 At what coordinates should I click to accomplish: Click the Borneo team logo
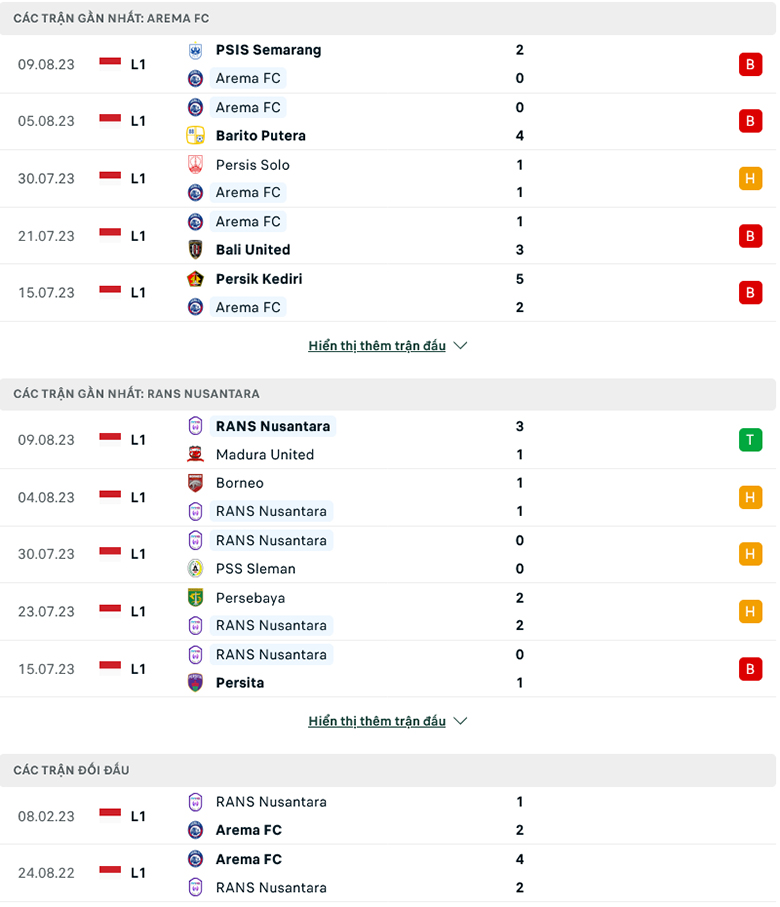[195, 483]
